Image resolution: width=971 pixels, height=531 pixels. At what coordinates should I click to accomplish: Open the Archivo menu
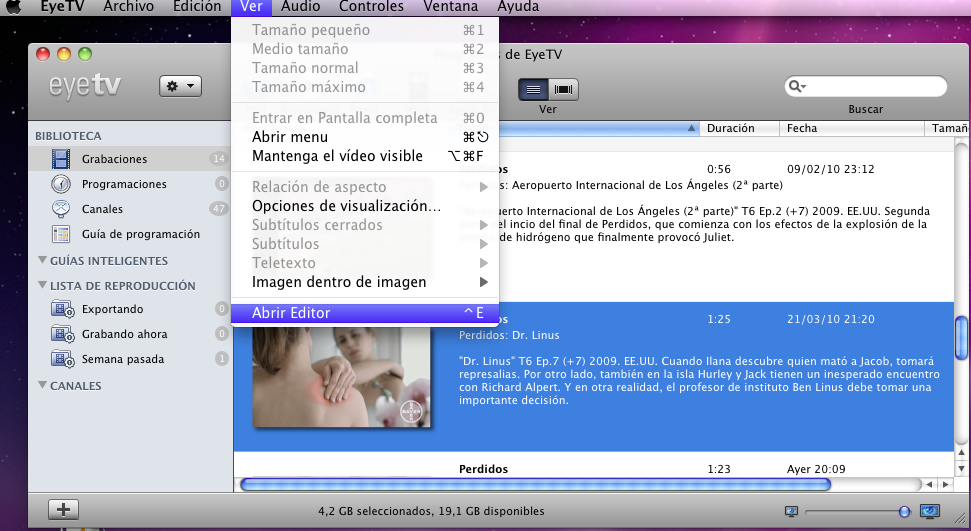pos(129,7)
